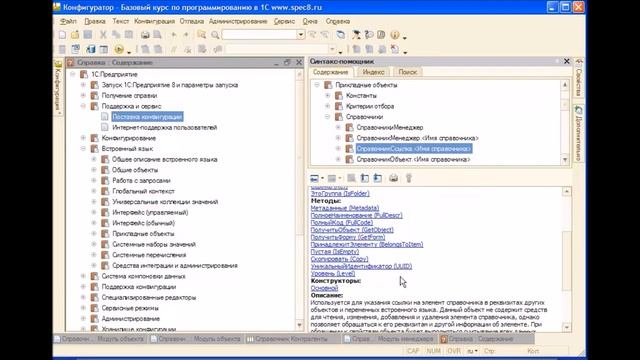Open the Метаданные (Metadata) link

point(345,208)
